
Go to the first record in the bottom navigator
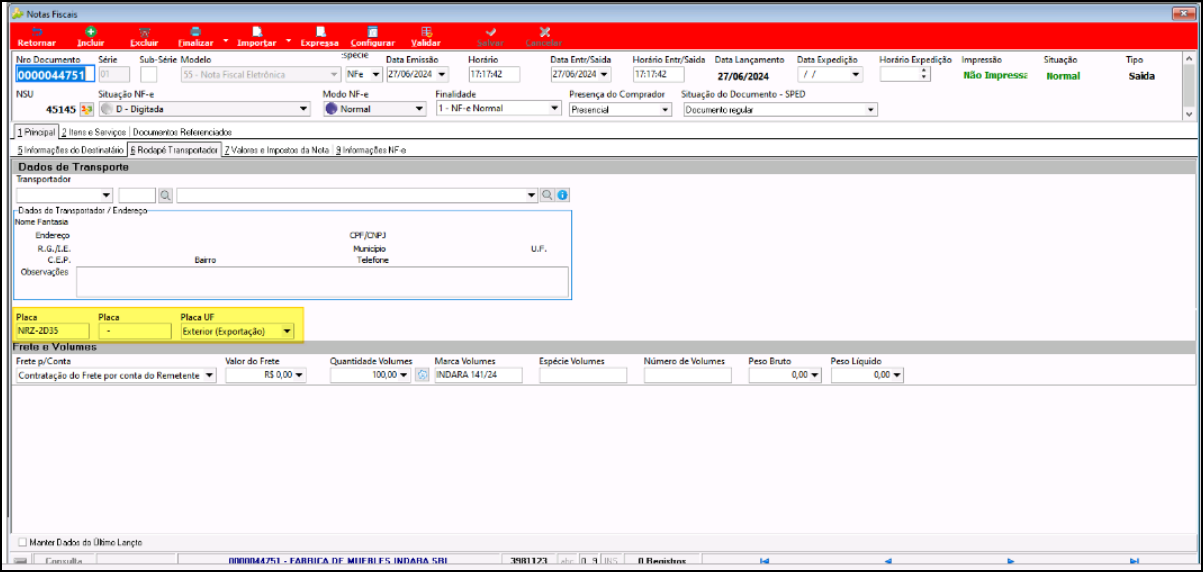765,562
